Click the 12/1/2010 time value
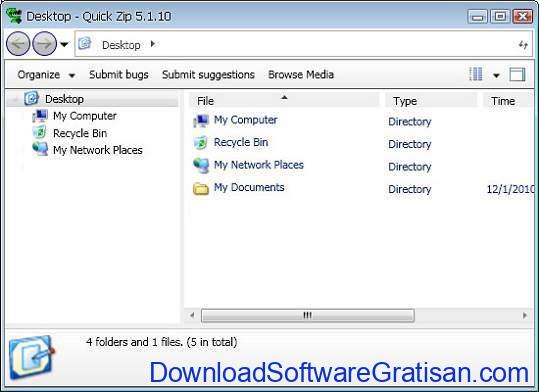Screen dimensions: 539x392 (510, 189)
